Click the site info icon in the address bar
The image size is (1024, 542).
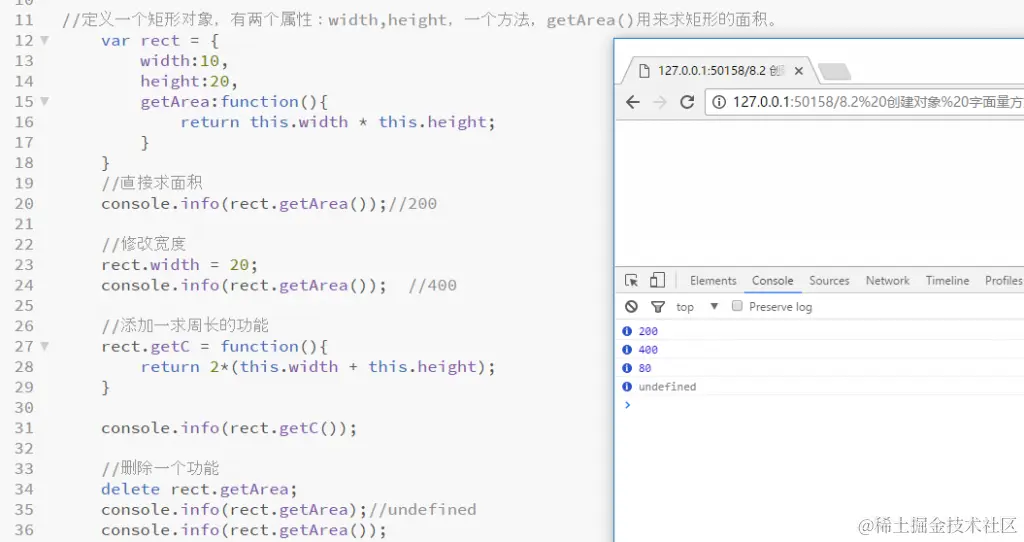coord(718,102)
